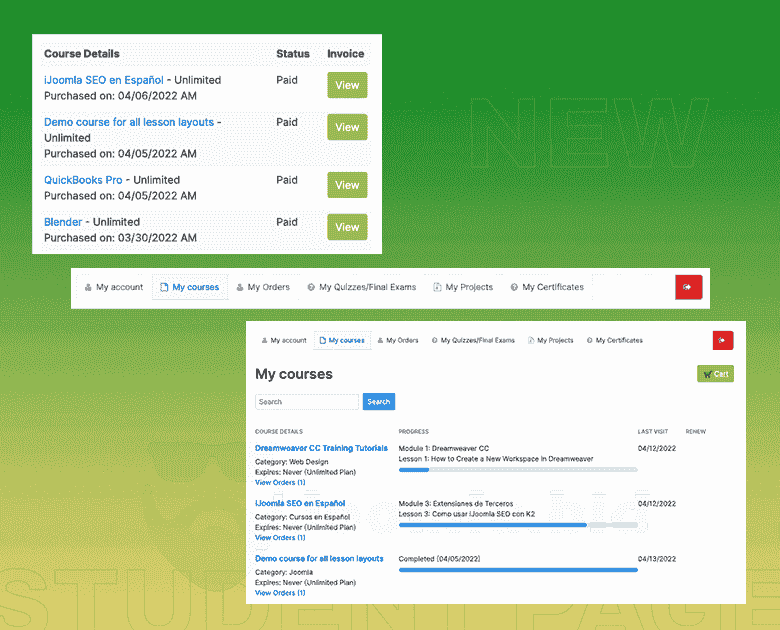
Task: Open My Quizzes/Final Exams in wide navigation bar
Action: coord(361,287)
